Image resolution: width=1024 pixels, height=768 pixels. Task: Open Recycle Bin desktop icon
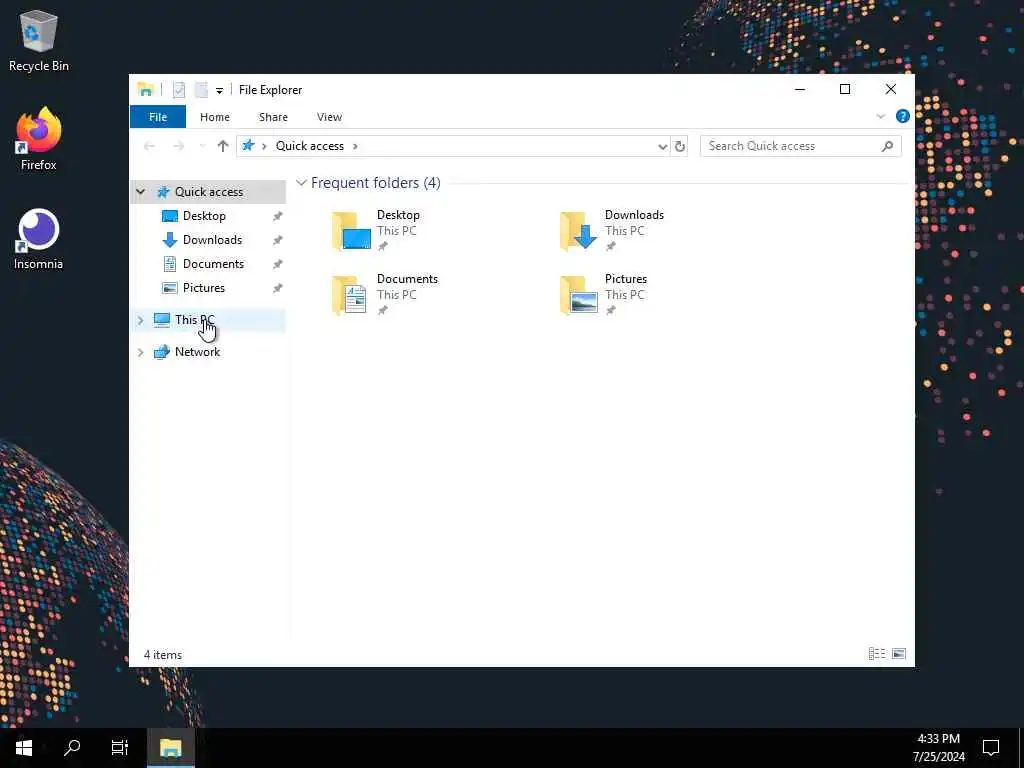pos(39,40)
